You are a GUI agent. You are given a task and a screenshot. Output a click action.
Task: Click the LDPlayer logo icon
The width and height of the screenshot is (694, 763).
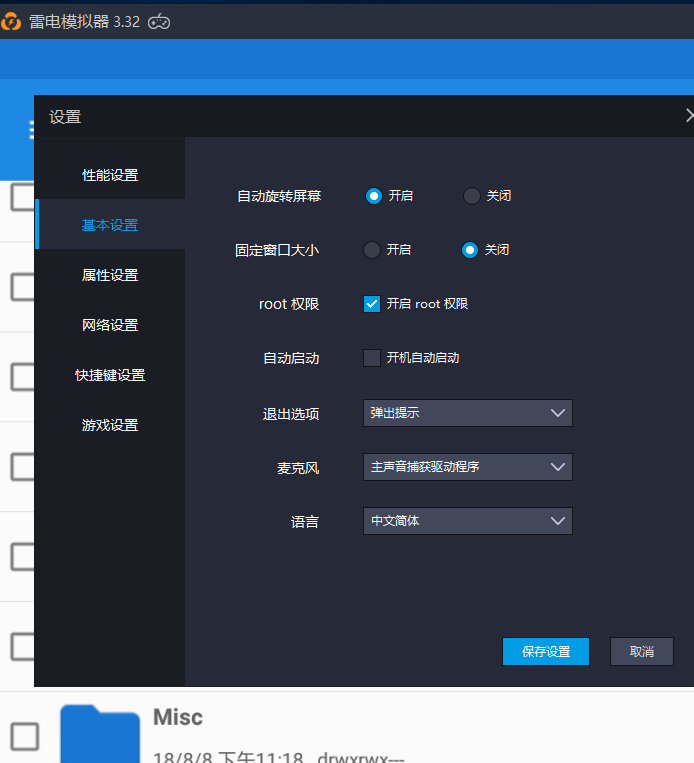coord(13,21)
